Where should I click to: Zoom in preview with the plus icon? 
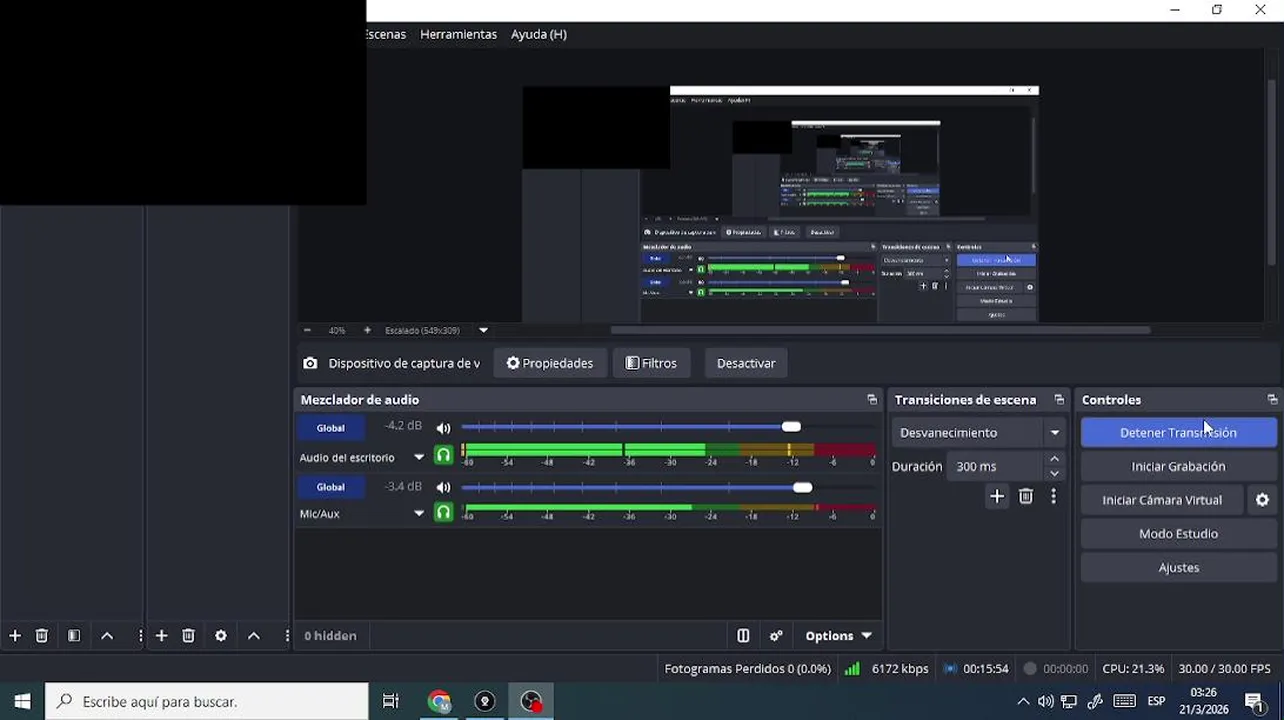coord(367,330)
